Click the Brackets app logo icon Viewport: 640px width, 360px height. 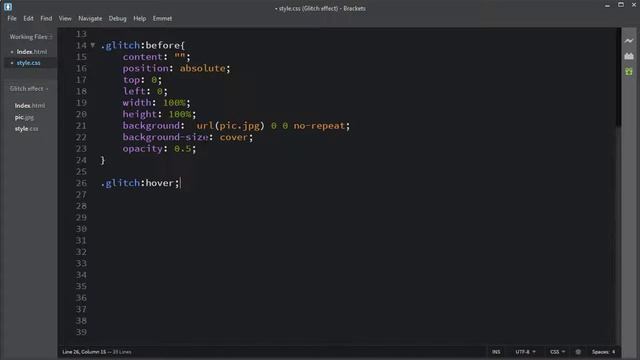click(x=8, y=7)
